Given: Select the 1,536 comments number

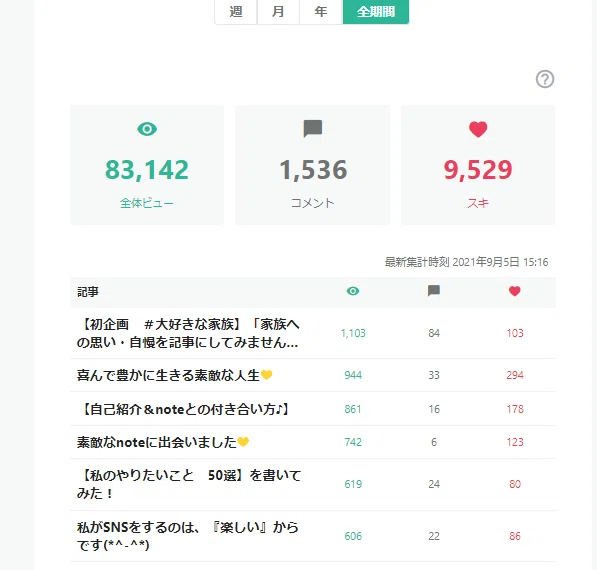Looking at the screenshot, I should (x=313, y=170).
